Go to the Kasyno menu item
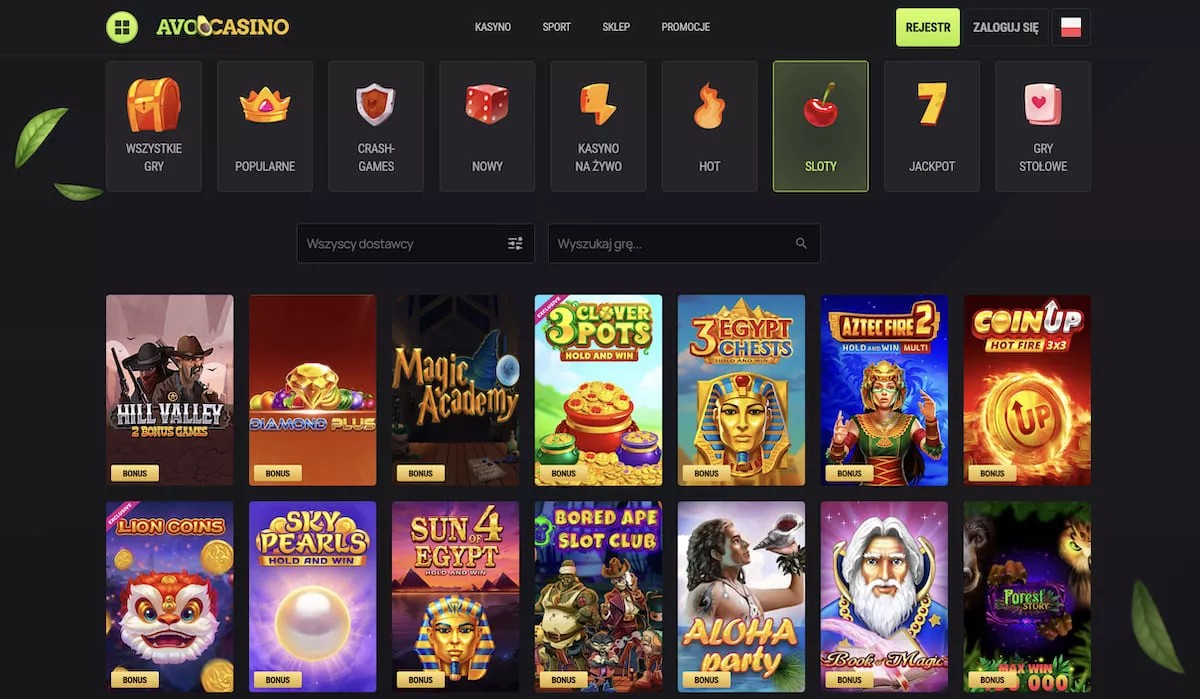 click(x=493, y=27)
